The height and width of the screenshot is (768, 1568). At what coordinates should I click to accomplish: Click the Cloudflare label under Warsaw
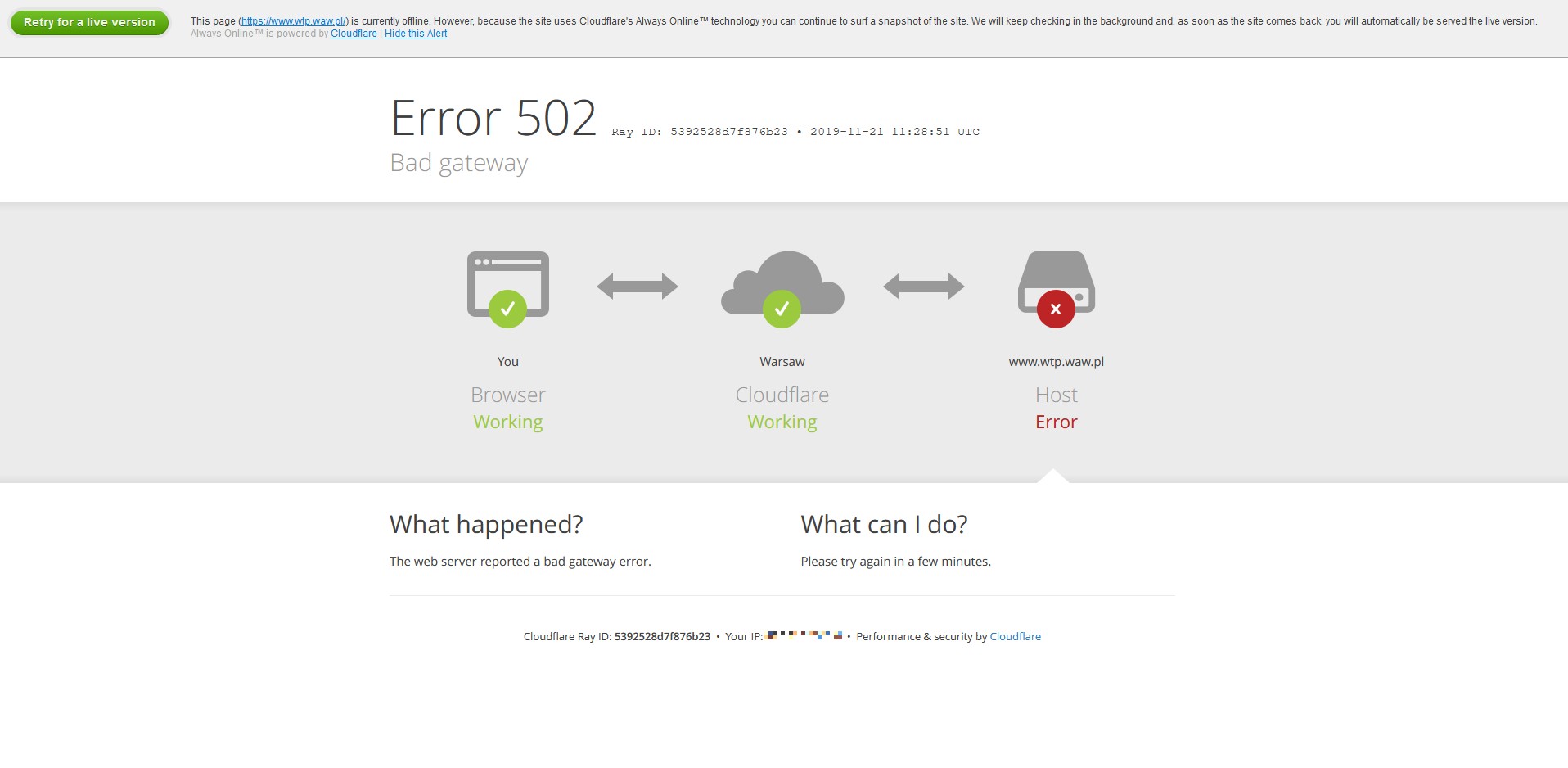point(782,395)
